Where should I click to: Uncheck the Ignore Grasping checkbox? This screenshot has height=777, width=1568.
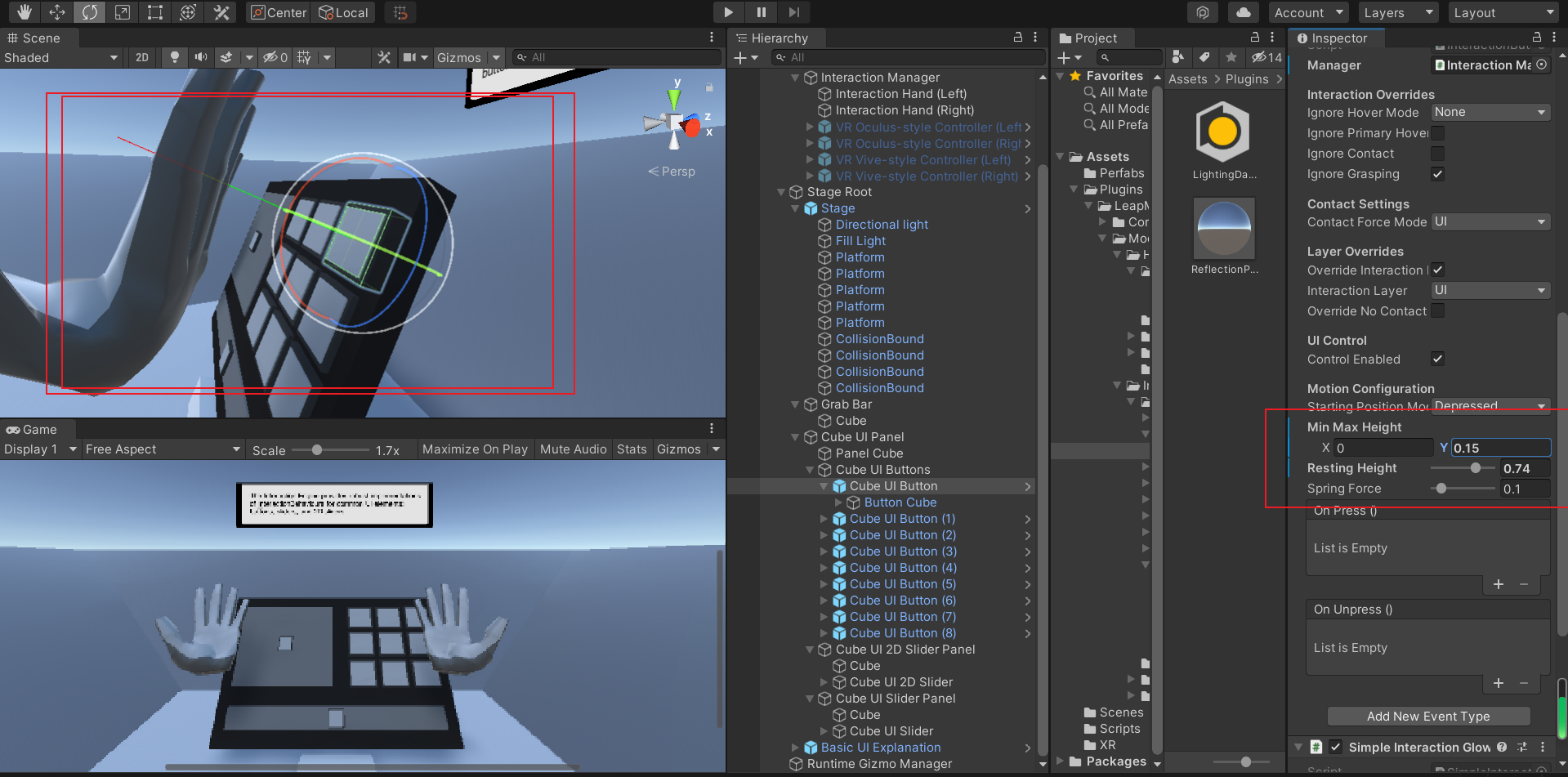point(1438,174)
